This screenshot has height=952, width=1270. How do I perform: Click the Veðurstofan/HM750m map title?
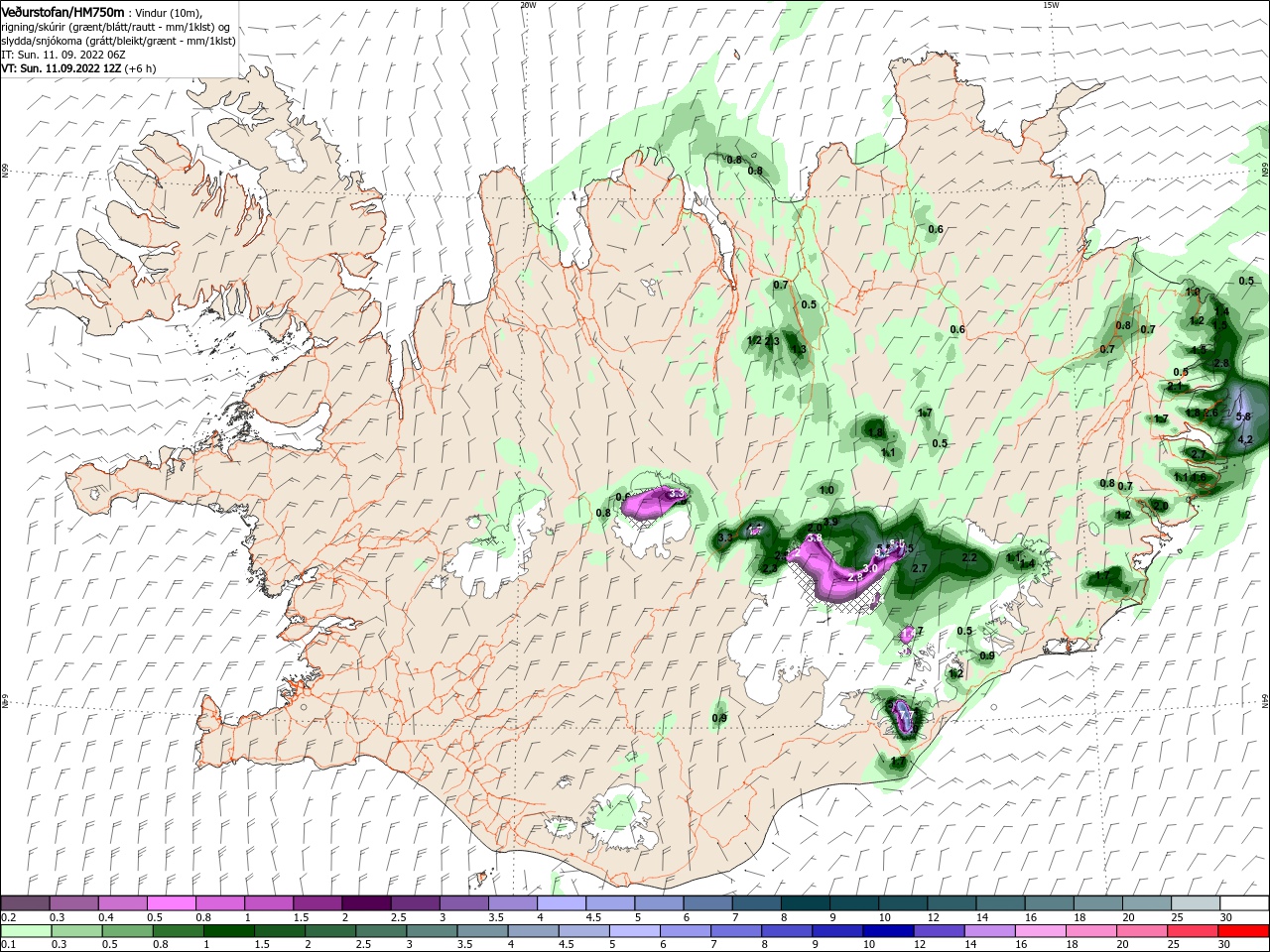pos(63,12)
